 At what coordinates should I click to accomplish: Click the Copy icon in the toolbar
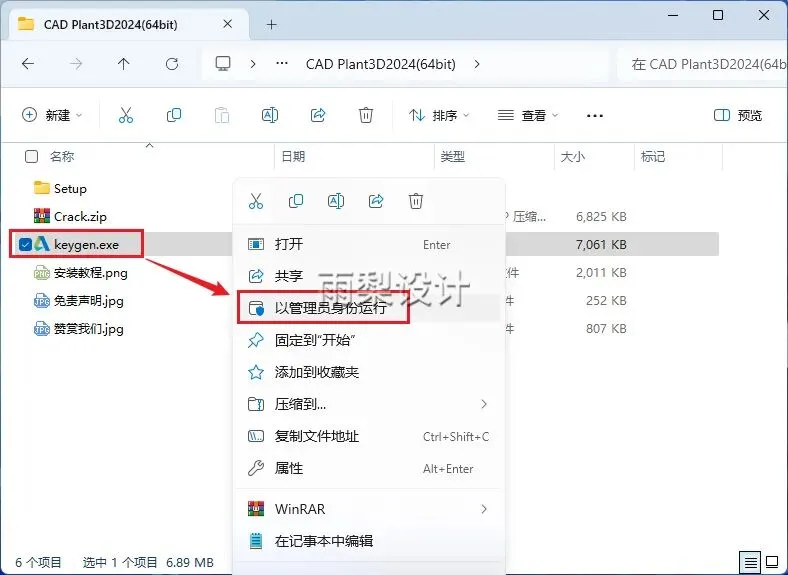174,116
